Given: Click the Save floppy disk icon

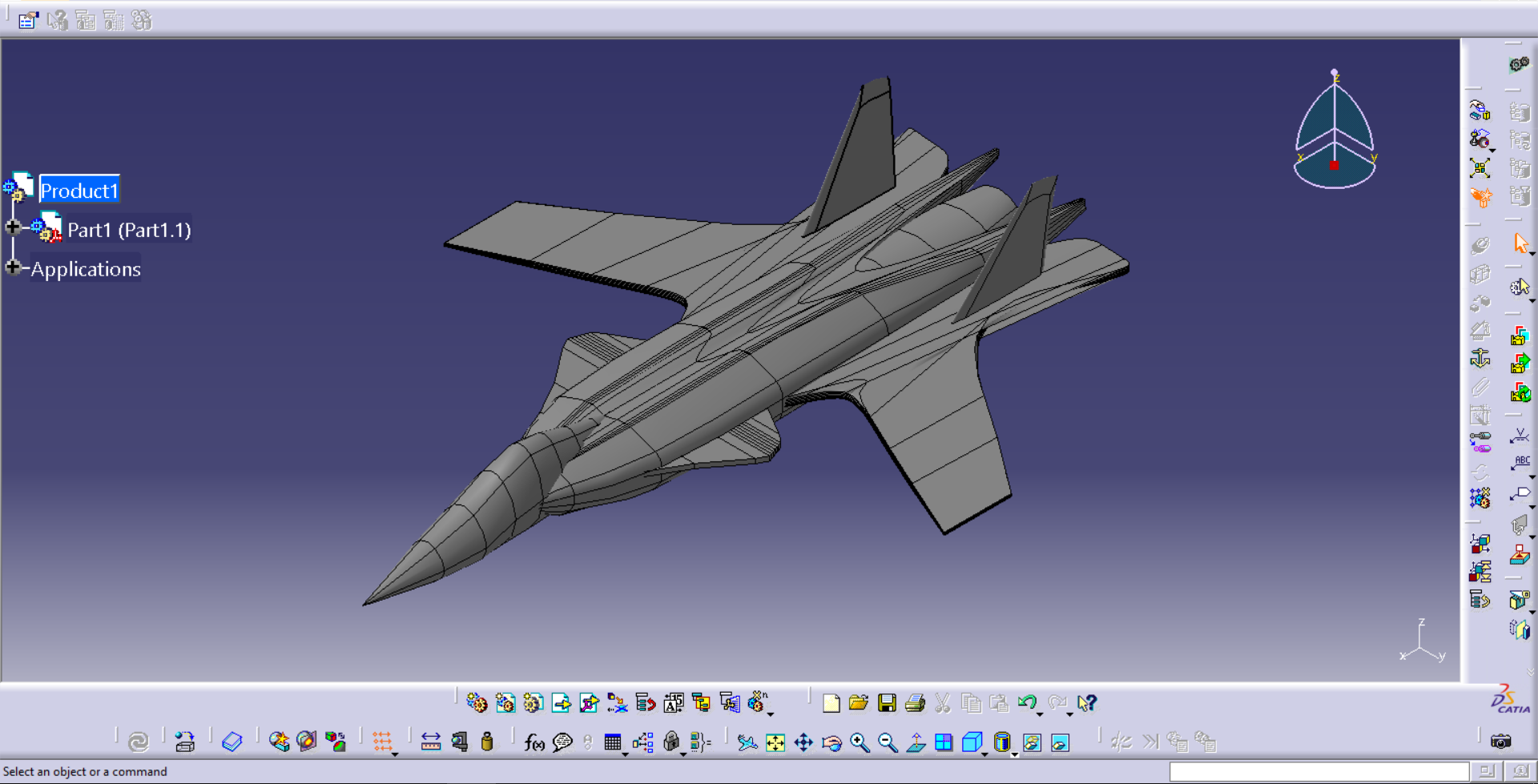Looking at the screenshot, I should (887, 703).
